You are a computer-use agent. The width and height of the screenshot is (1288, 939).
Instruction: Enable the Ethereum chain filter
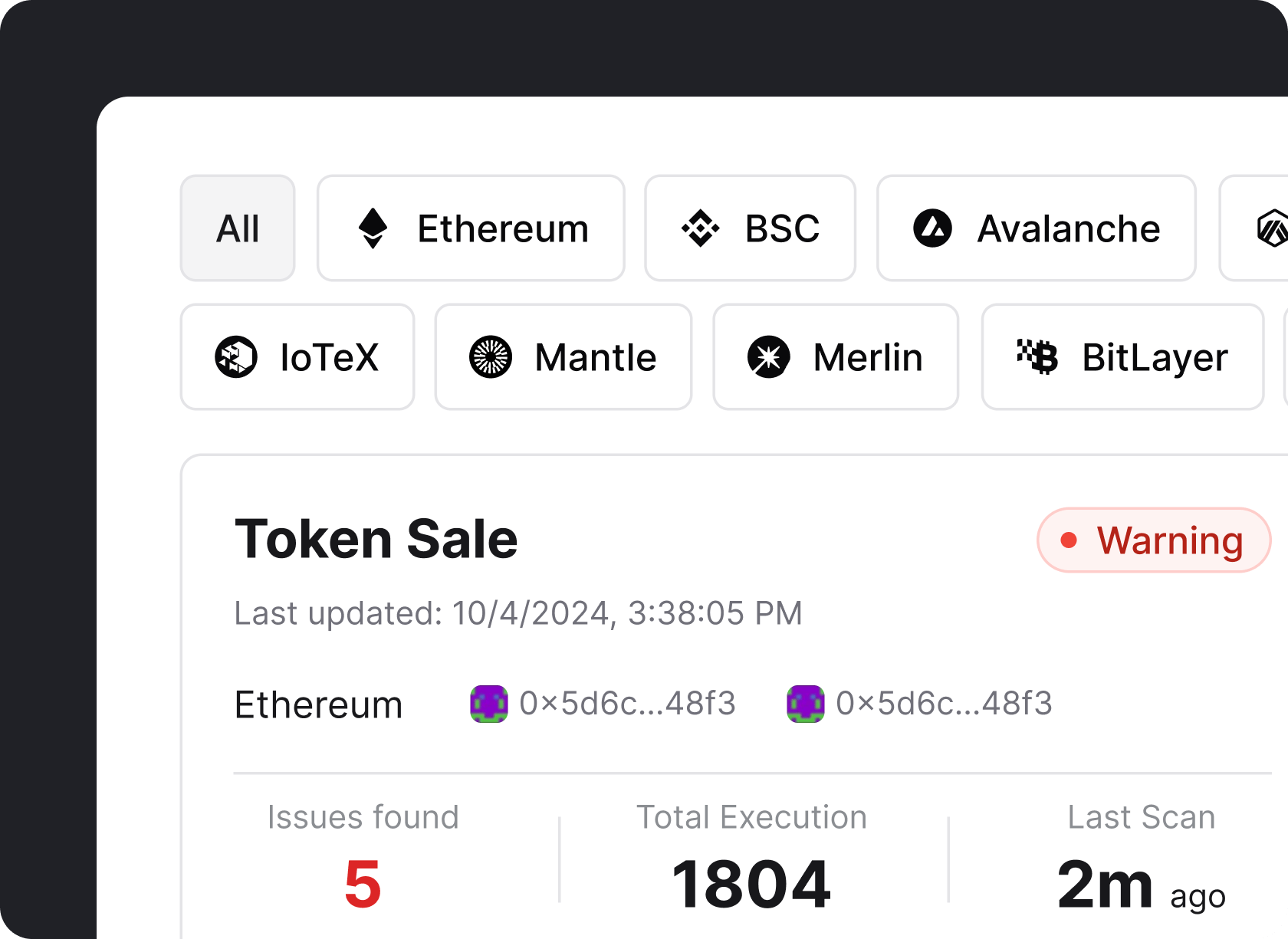pyautogui.click(x=471, y=228)
